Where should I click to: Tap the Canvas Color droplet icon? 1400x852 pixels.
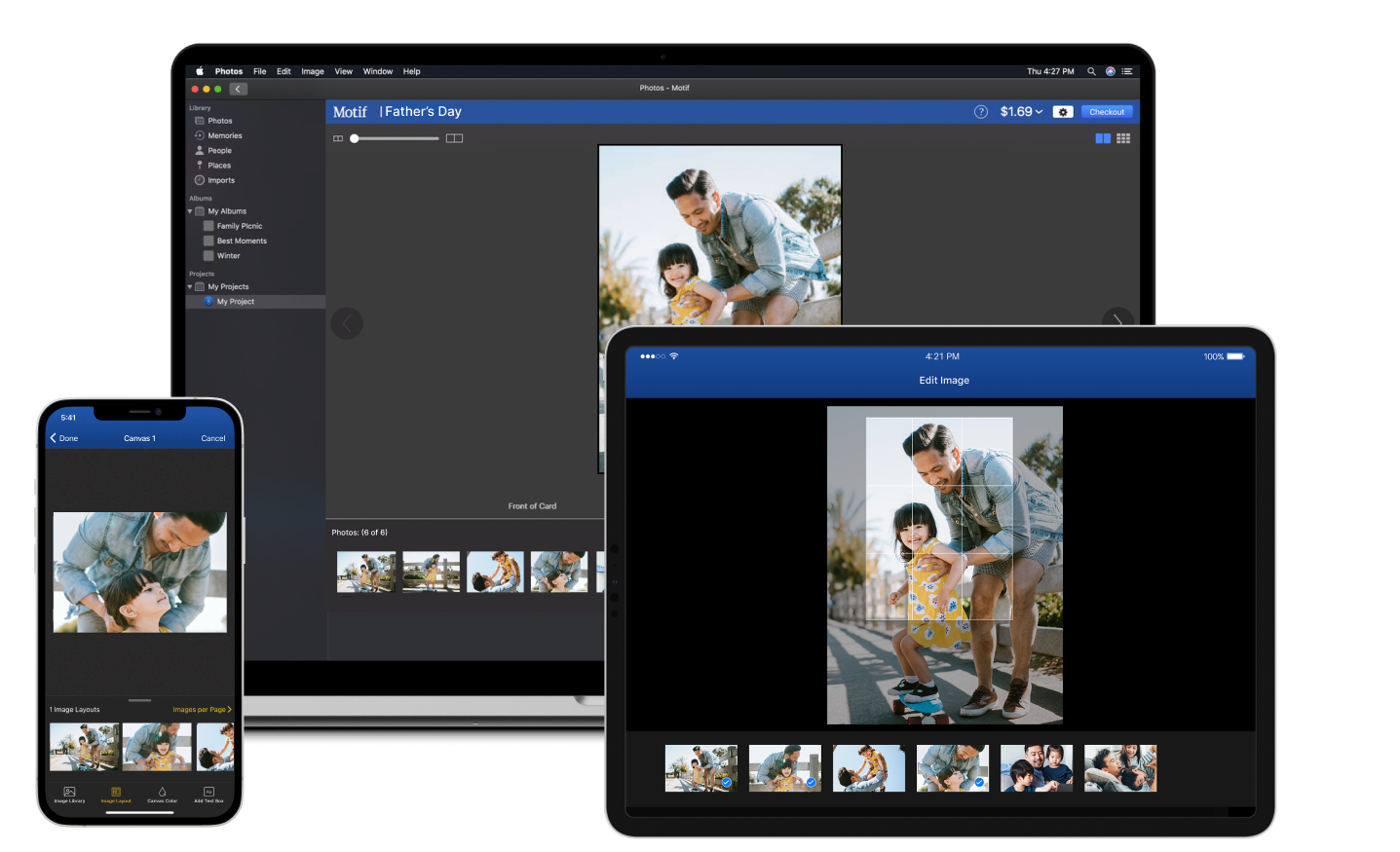tap(162, 793)
